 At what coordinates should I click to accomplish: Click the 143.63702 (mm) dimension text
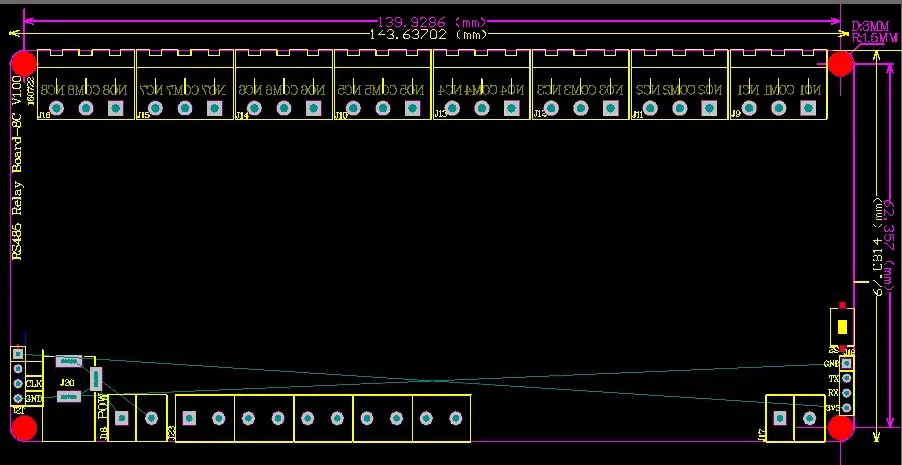tap(428, 34)
